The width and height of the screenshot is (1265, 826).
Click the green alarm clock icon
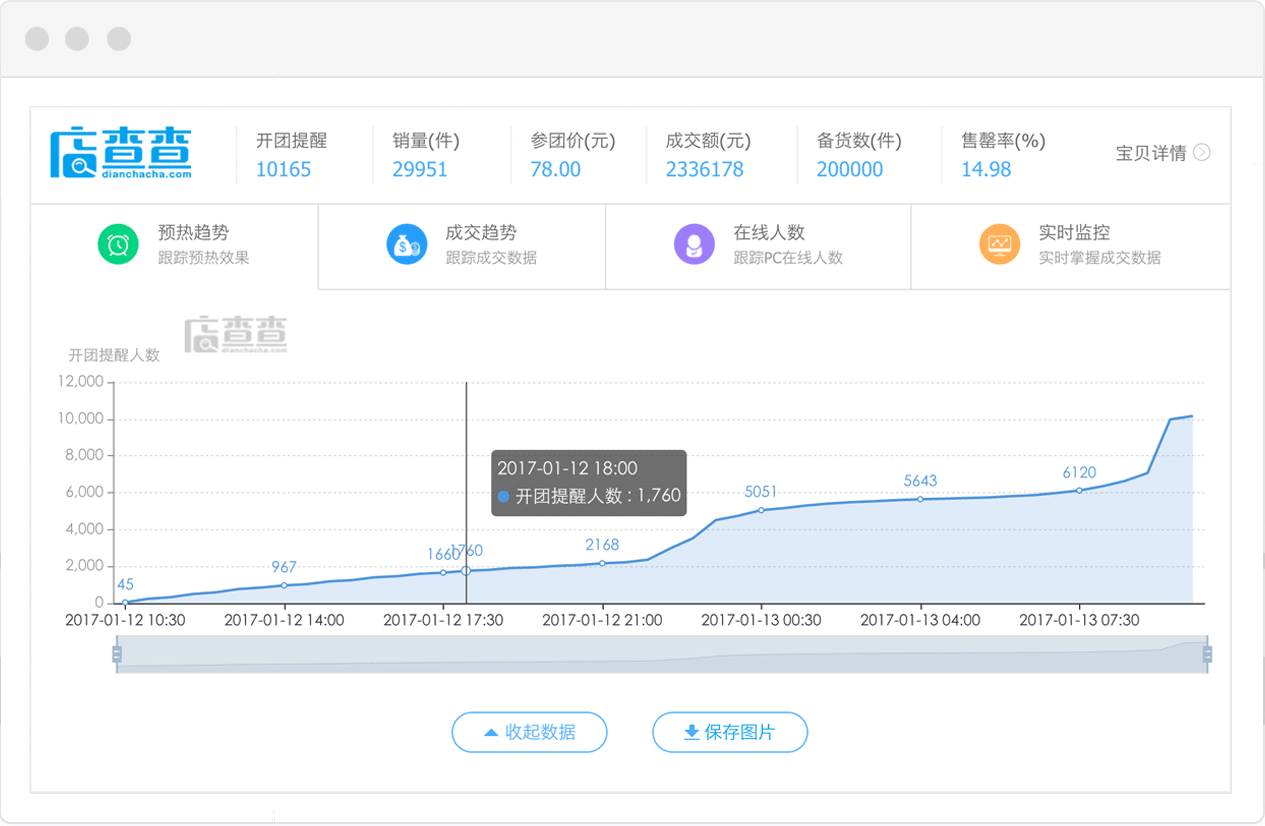pyautogui.click(x=118, y=244)
